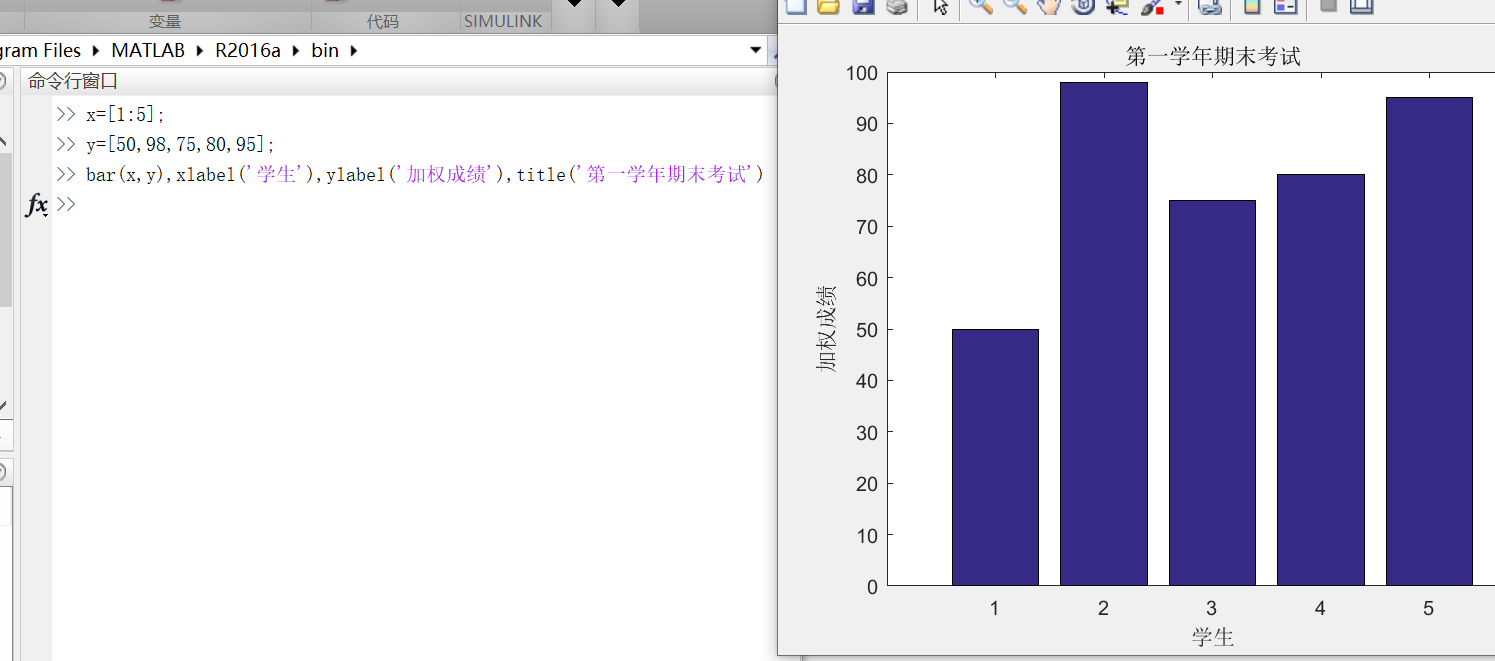Open the brush color dropdown arrow
1495x661 pixels.
point(1178,5)
